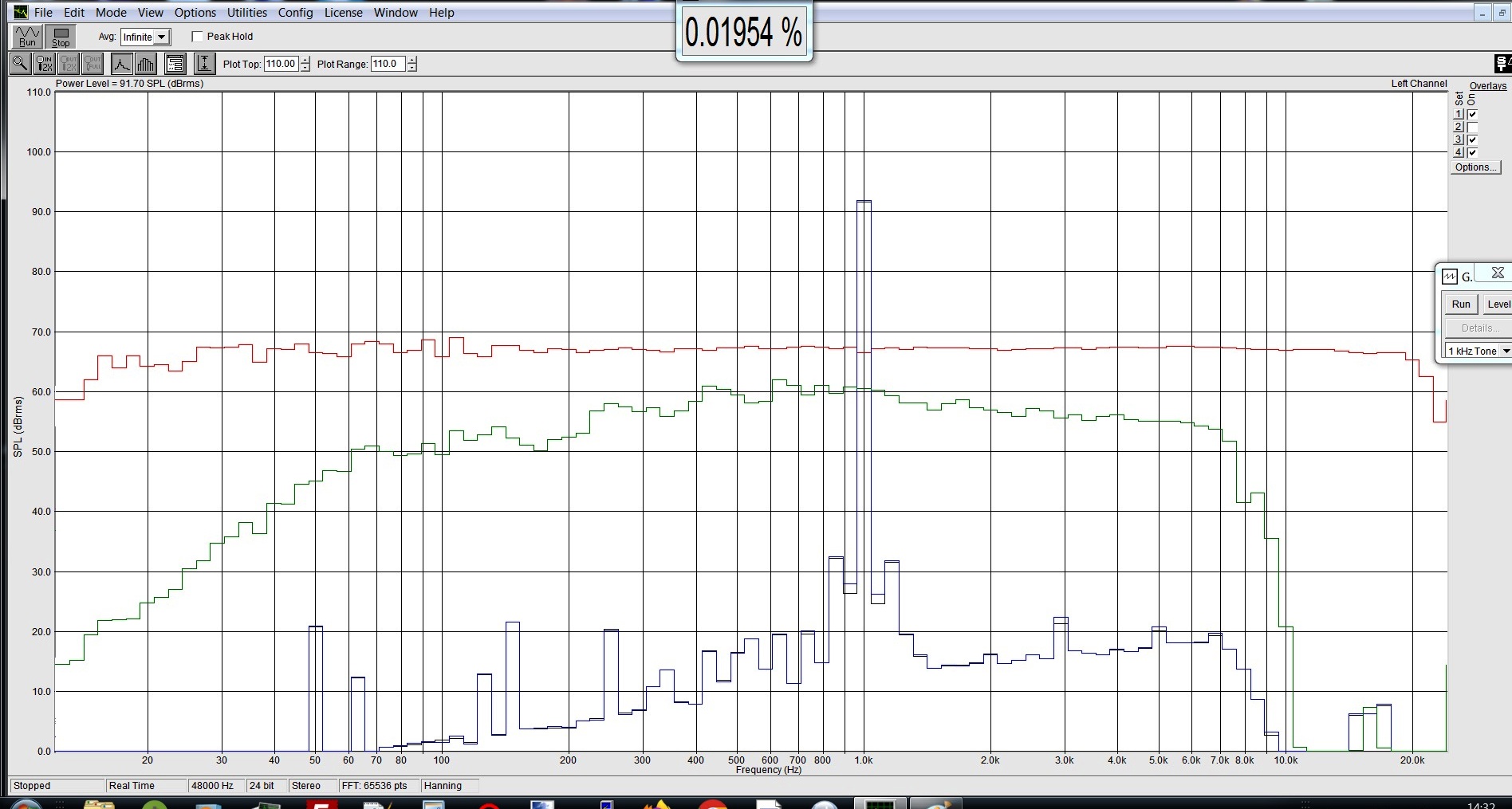This screenshot has height=809, width=1512.
Task: Click Run in the signal generator window
Action: (x=1461, y=304)
